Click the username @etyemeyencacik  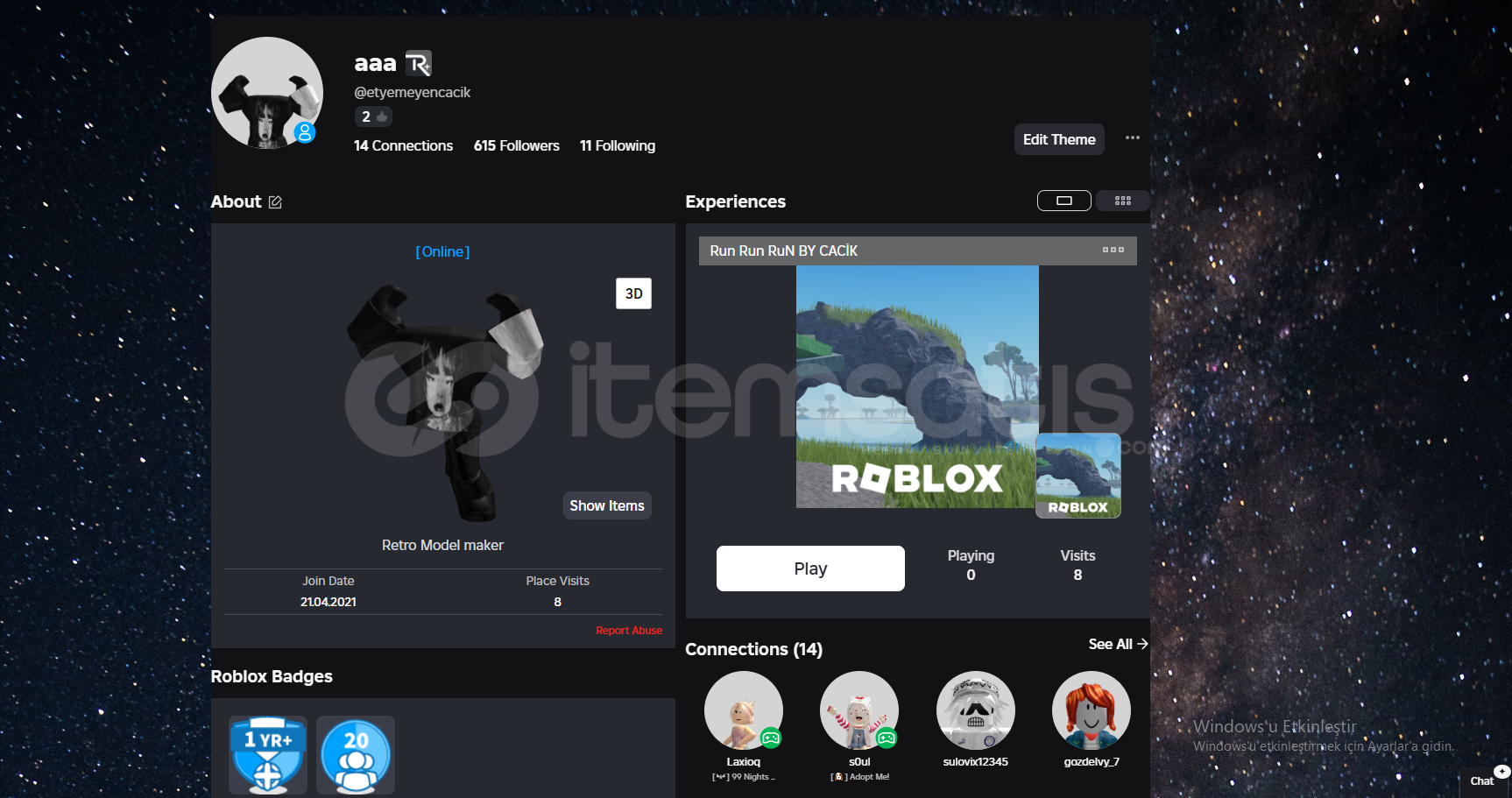point(412,92)
